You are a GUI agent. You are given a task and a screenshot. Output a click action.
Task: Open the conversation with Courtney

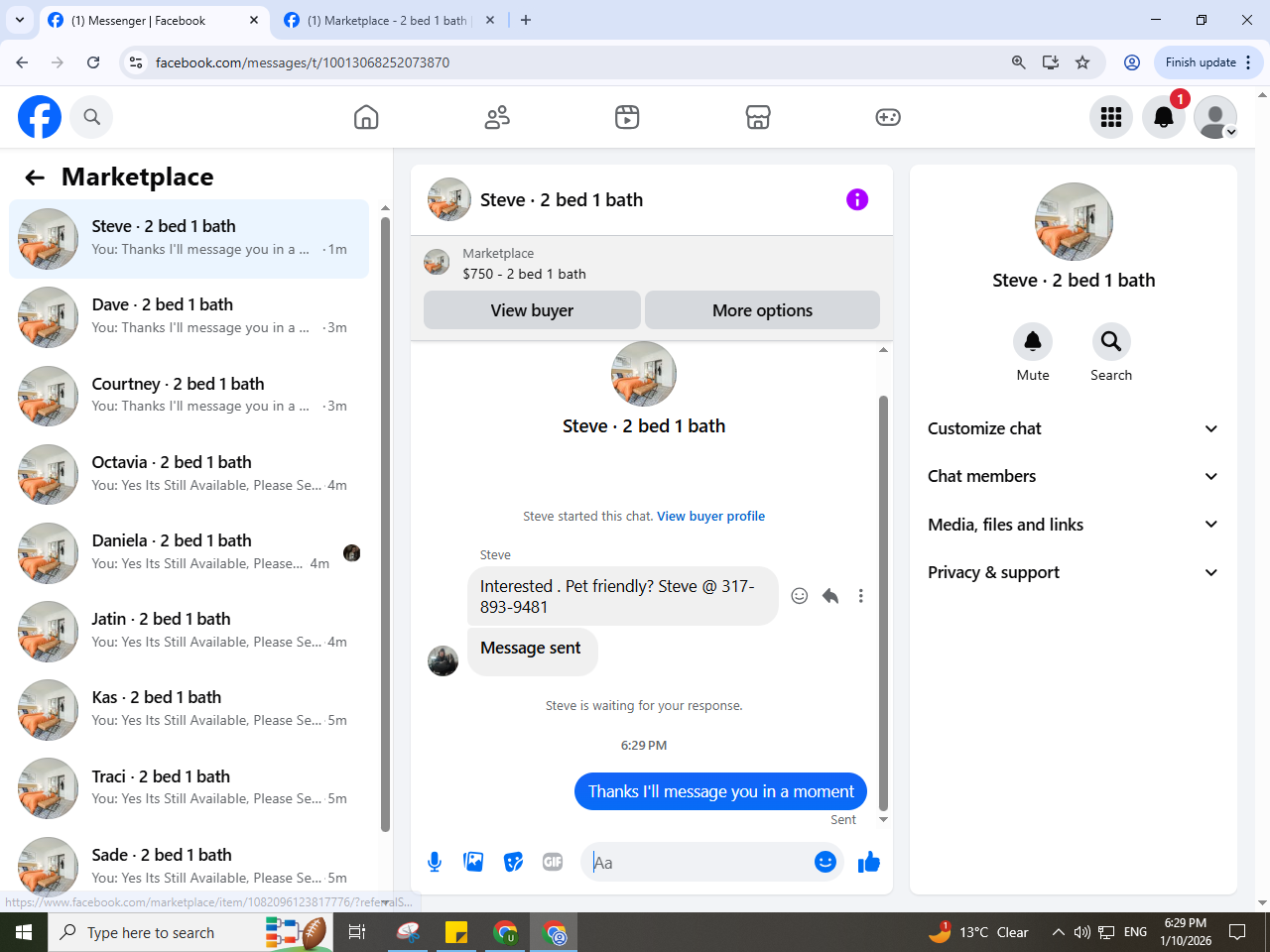click(x=189, y=395)
